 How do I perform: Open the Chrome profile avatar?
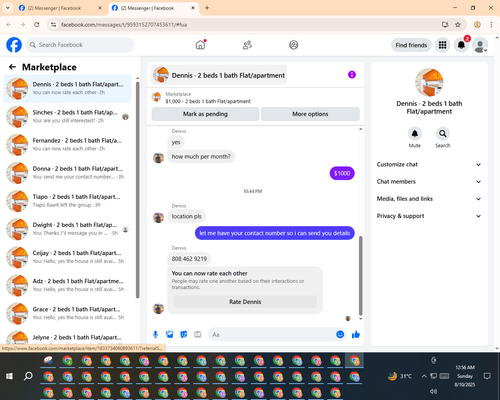click(477, 25)
